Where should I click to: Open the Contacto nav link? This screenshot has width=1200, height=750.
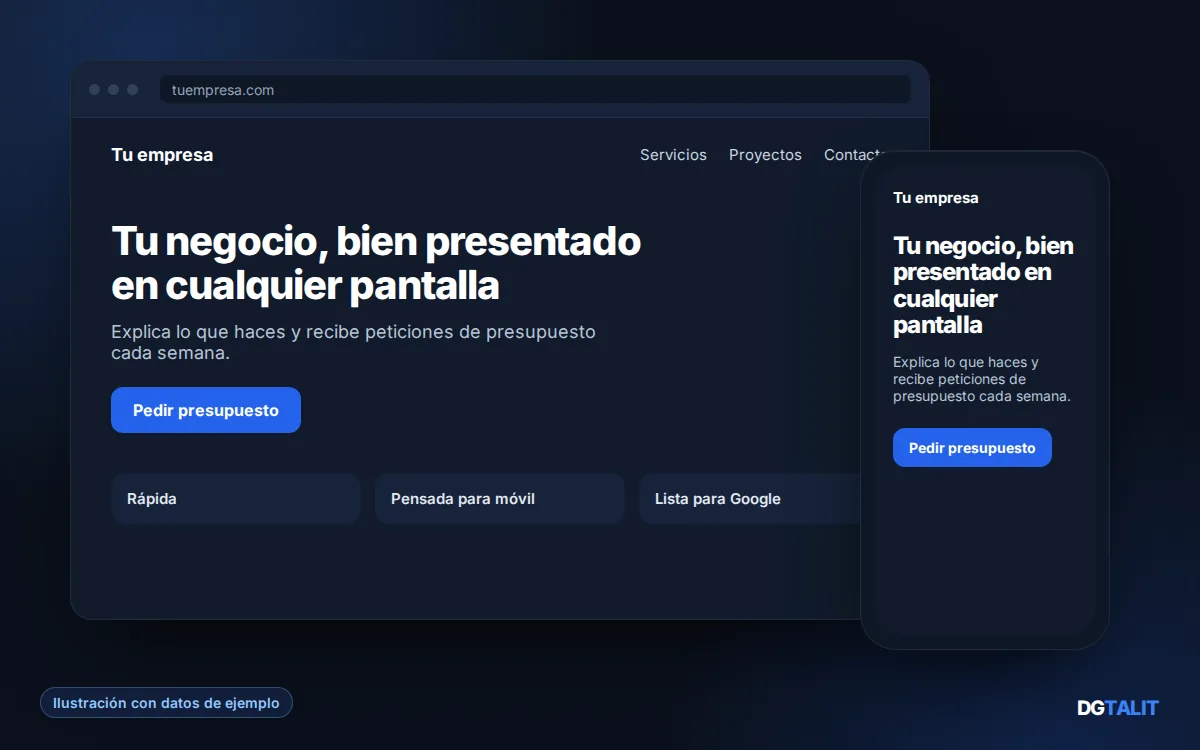[x=855, y=155]
